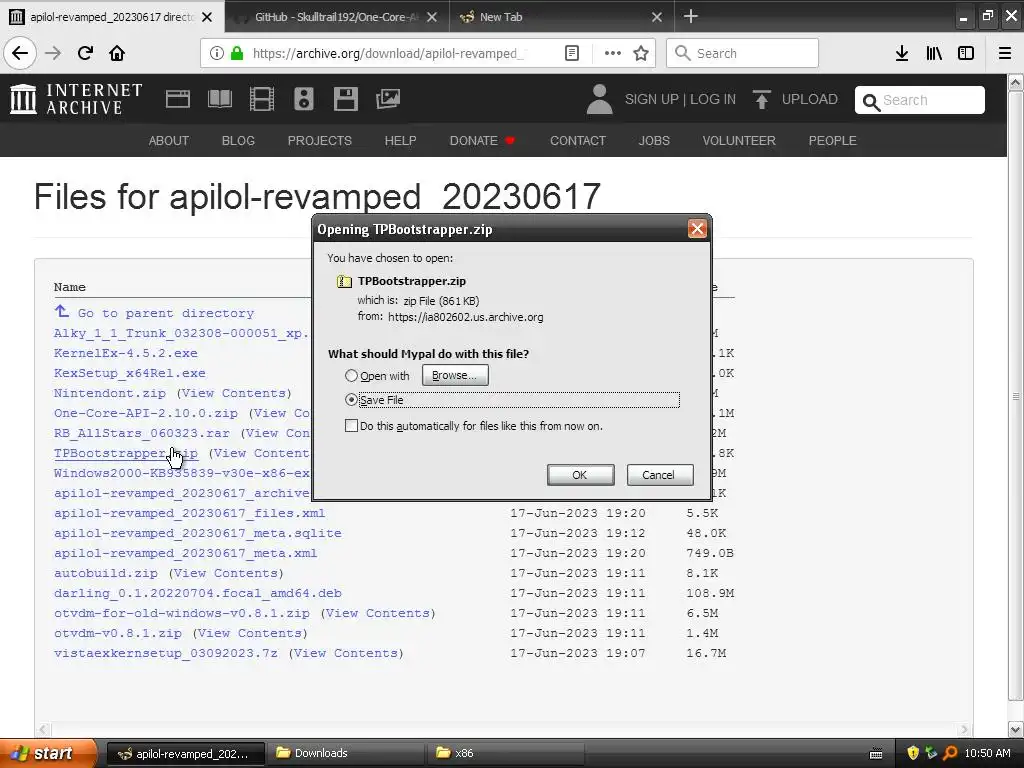The image size is (1024, 768).
Task: Check Do this automatically for files
Action: tap(351, 426)
